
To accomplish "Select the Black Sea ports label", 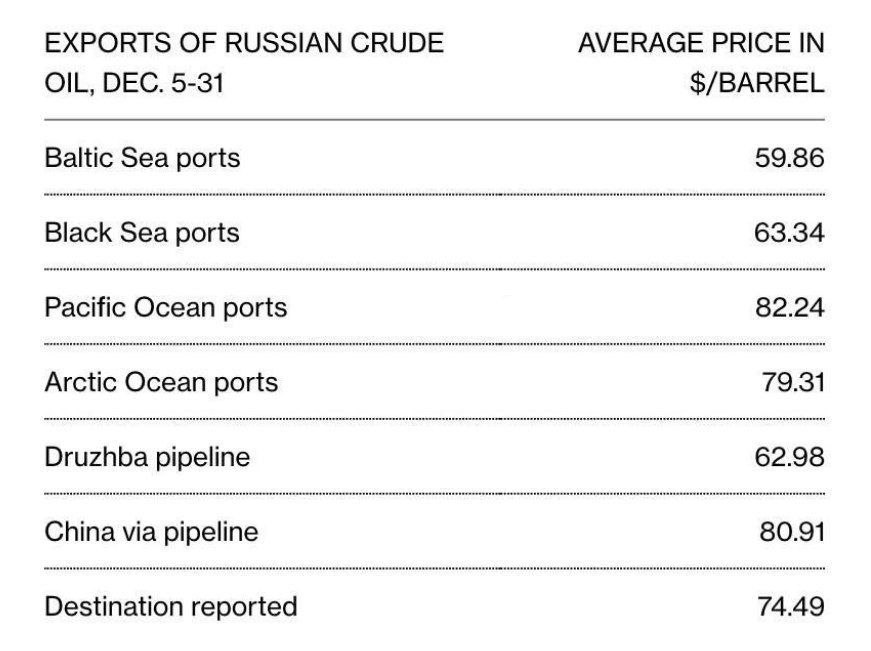I will point(142,233).
